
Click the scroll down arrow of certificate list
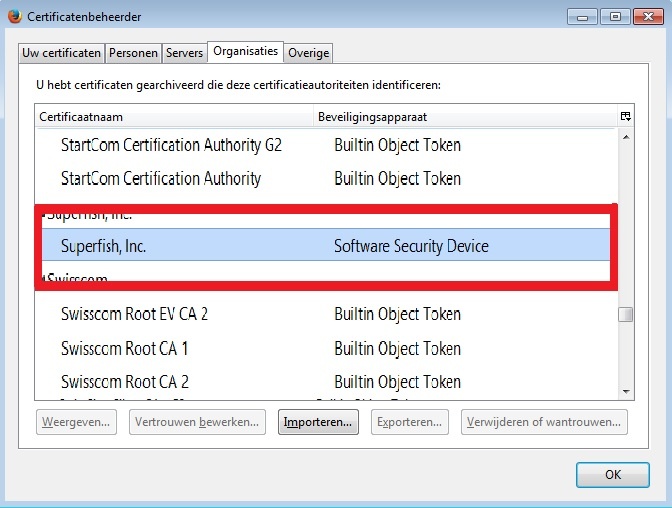(626, 391)
